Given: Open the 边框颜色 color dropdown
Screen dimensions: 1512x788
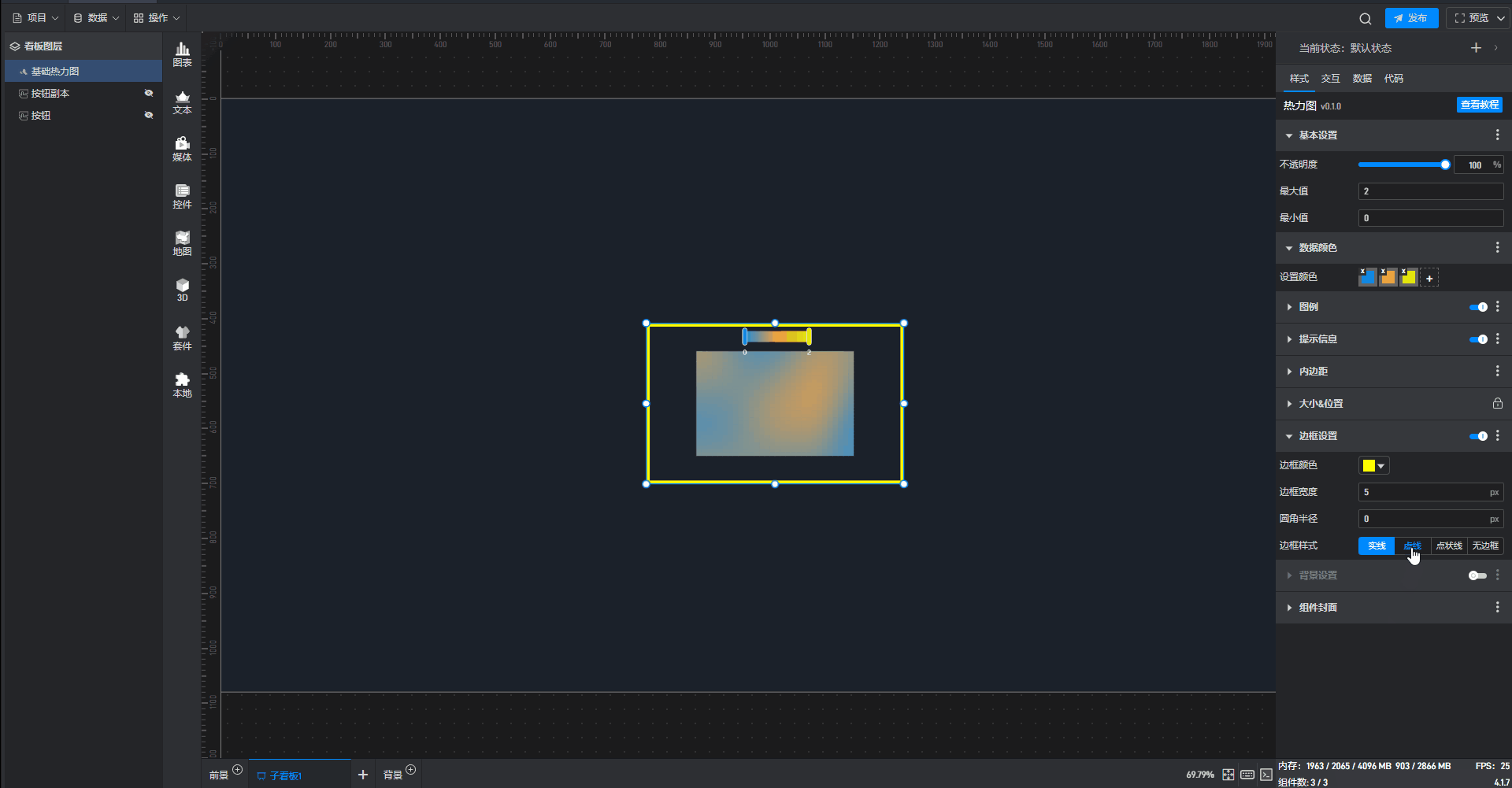Looking at the screenshot, I should tap(1373, 466).
